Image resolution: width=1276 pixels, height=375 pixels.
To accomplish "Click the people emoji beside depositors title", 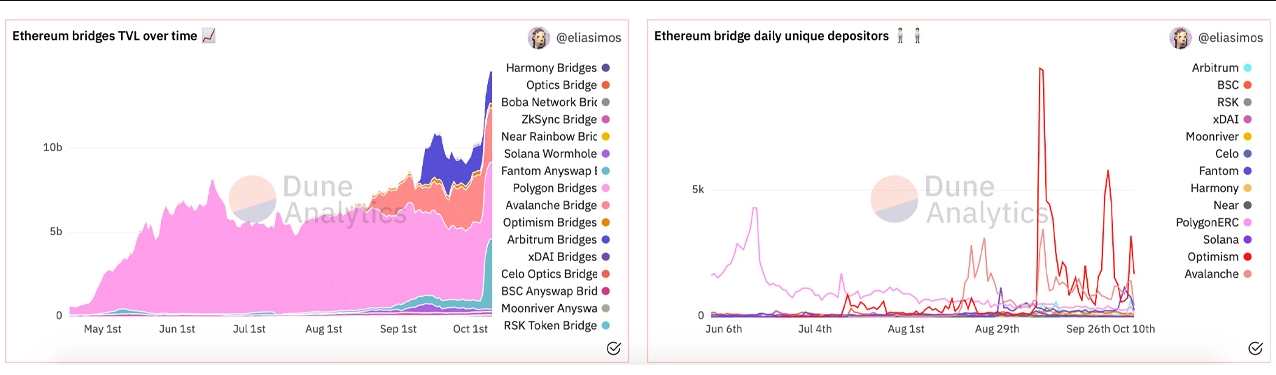I will tap(909, 36).
